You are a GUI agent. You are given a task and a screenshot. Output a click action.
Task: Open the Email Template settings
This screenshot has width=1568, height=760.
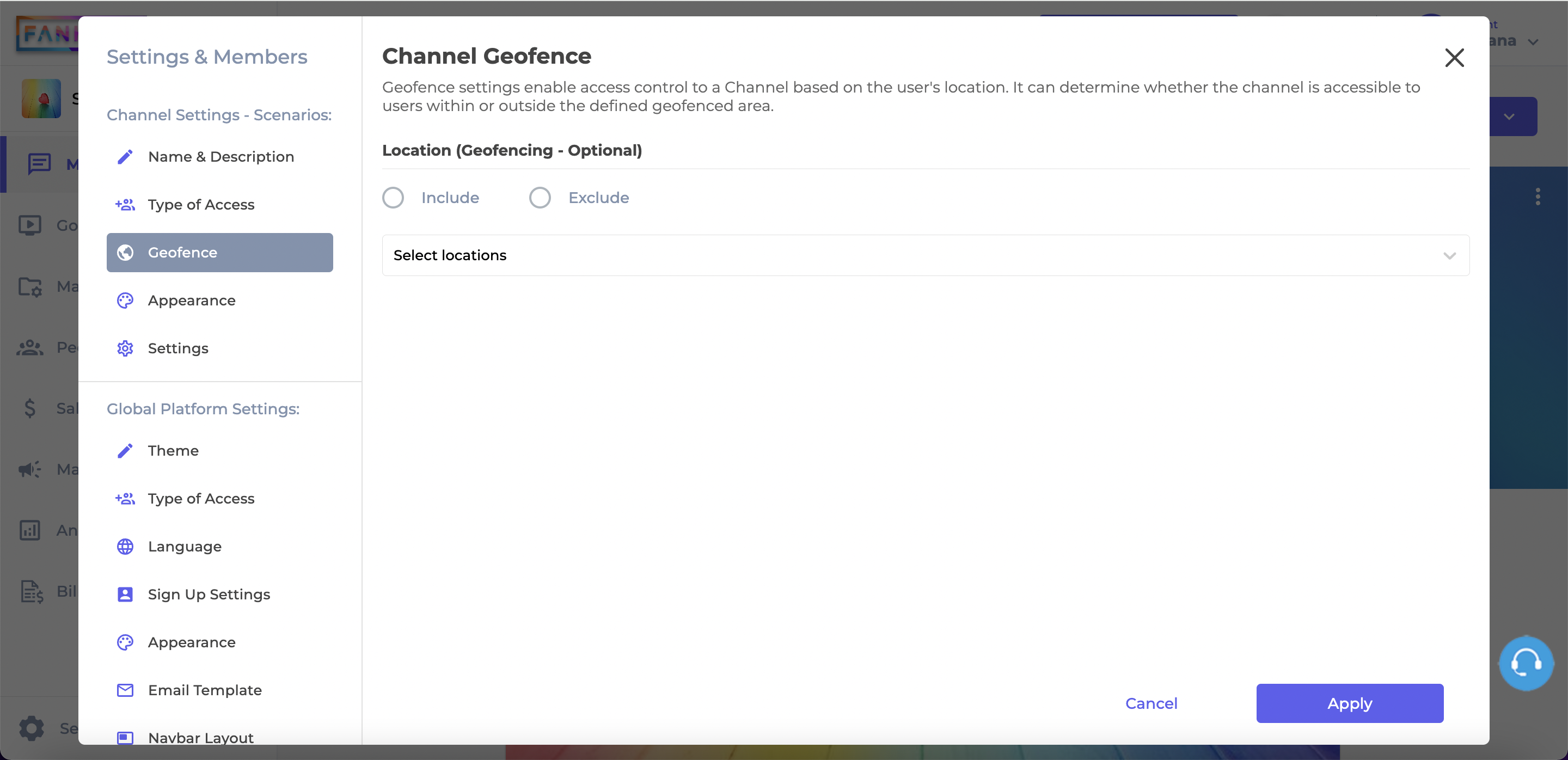pos(220,690)
